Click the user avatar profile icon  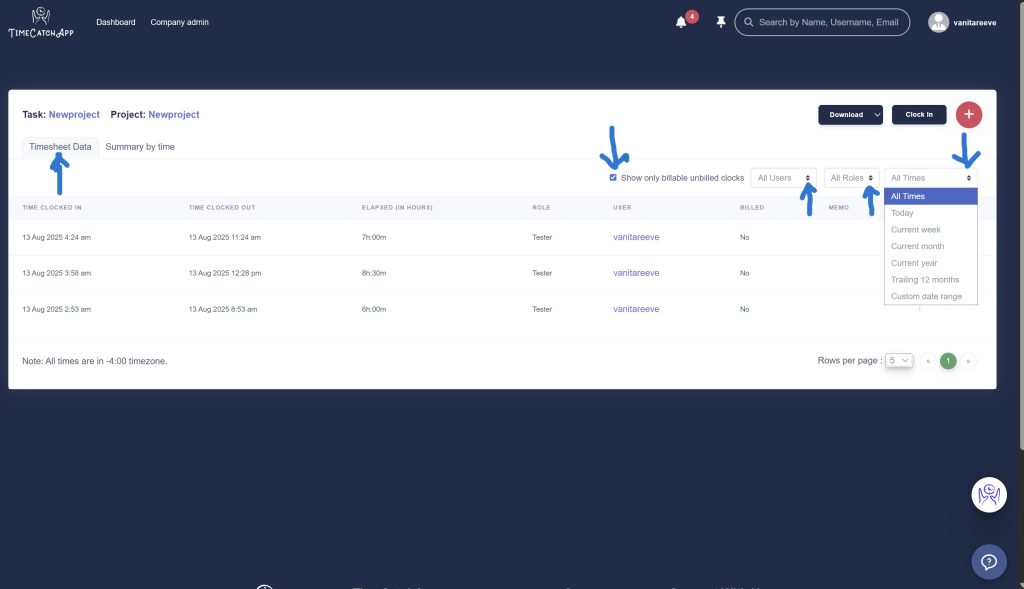938,22
